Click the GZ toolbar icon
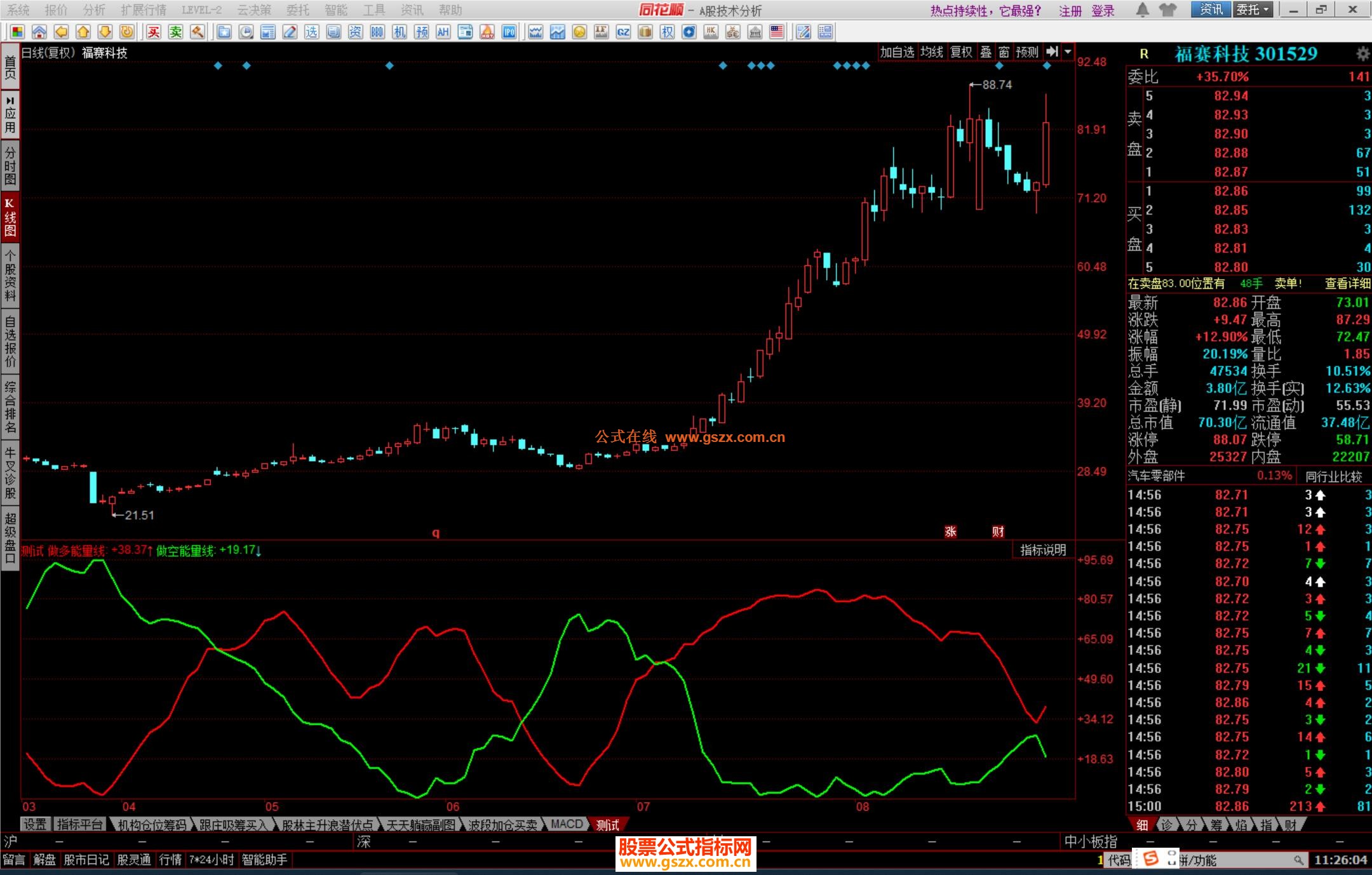1372x875 pixels. [x=623, y=32]
